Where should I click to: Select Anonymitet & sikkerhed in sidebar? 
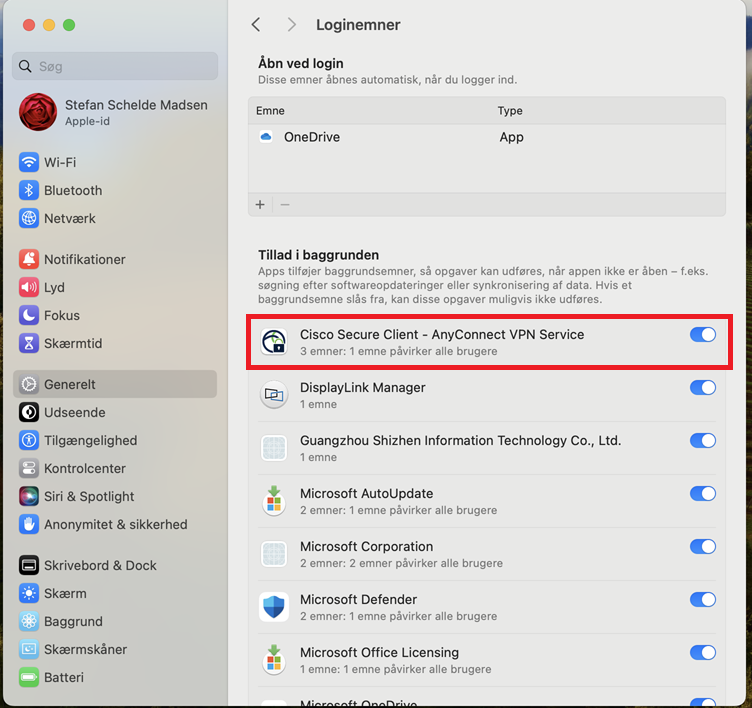tap(115, 524)
